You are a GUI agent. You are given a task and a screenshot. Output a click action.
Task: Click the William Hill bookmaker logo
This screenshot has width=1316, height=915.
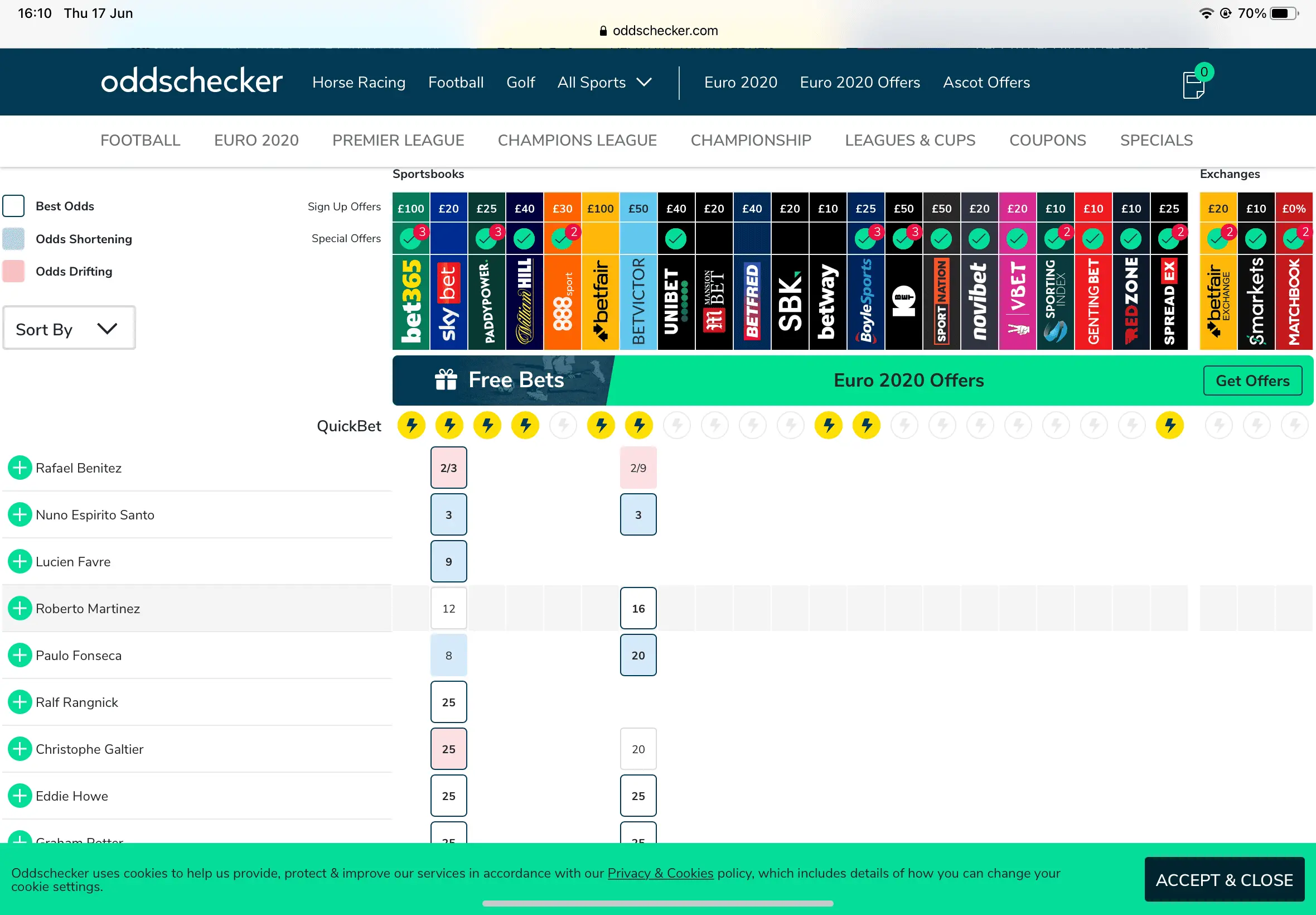click(524, 302)
